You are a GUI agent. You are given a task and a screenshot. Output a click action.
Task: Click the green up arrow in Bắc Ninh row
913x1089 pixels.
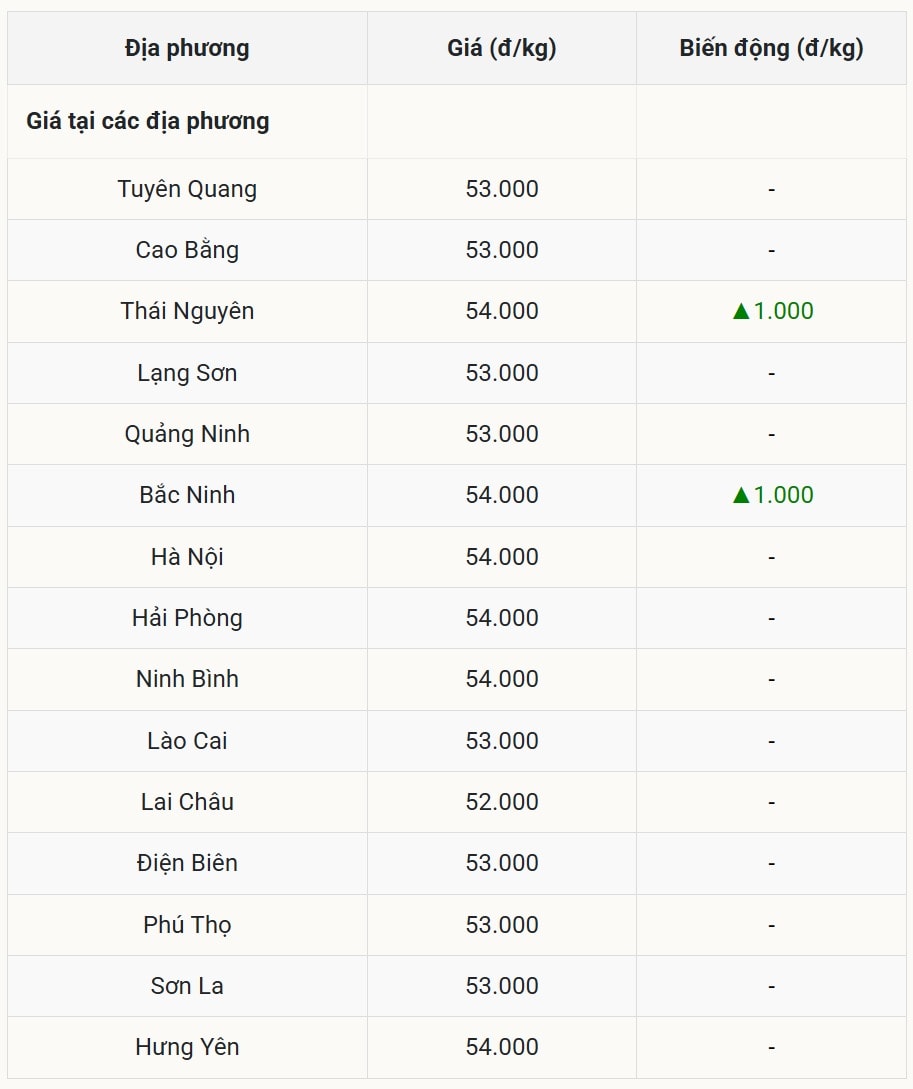coord(741,495)
